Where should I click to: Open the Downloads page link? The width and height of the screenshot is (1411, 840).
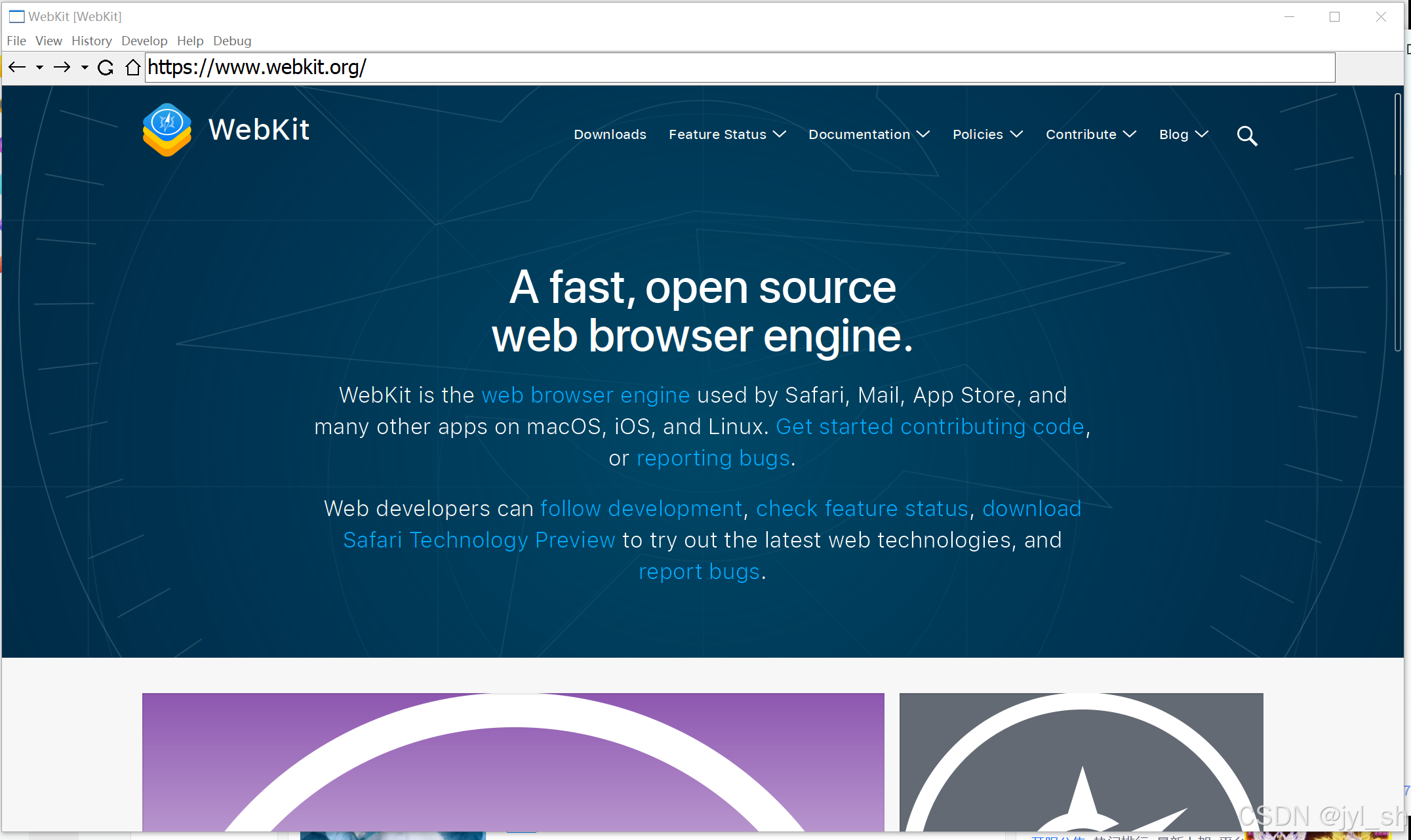(x=610, y=134)
